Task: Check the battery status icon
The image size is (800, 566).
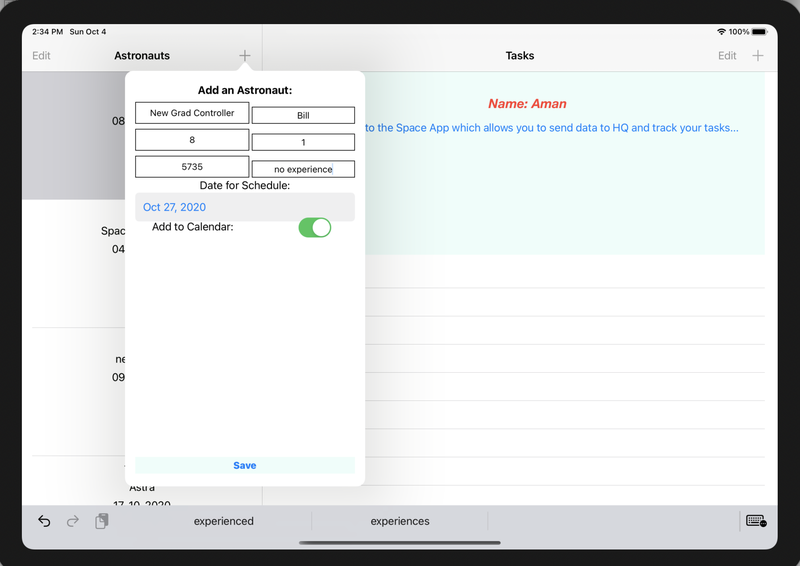Action: [x=760, y=32]
